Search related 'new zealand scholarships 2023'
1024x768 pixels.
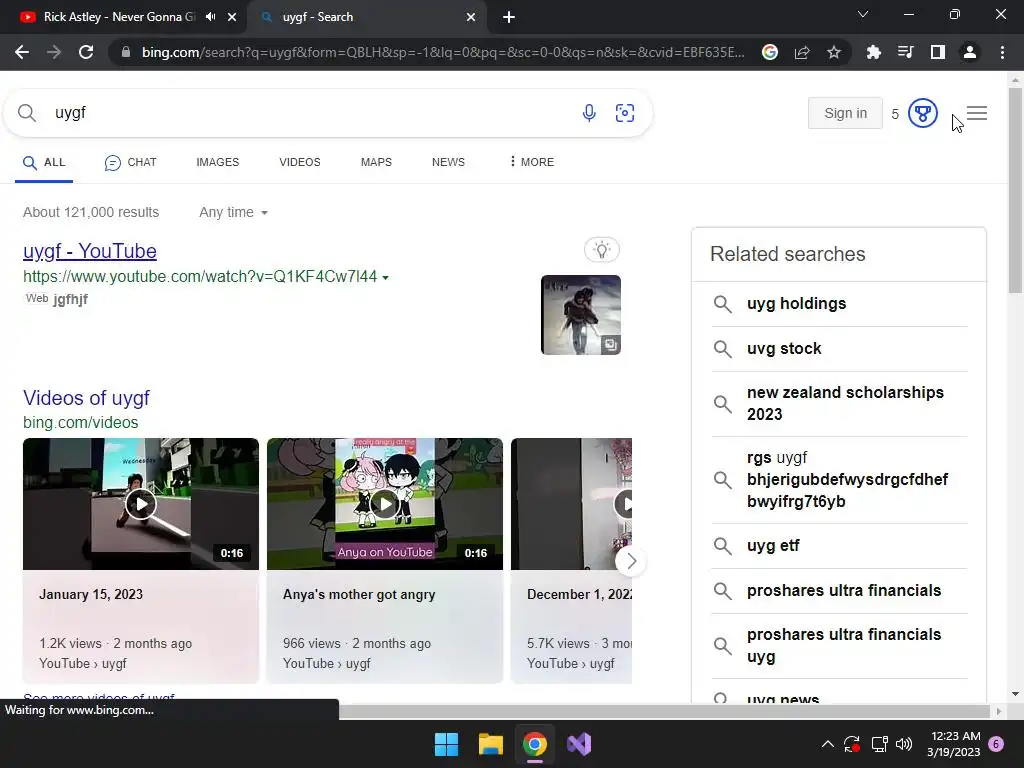point(839,404)
